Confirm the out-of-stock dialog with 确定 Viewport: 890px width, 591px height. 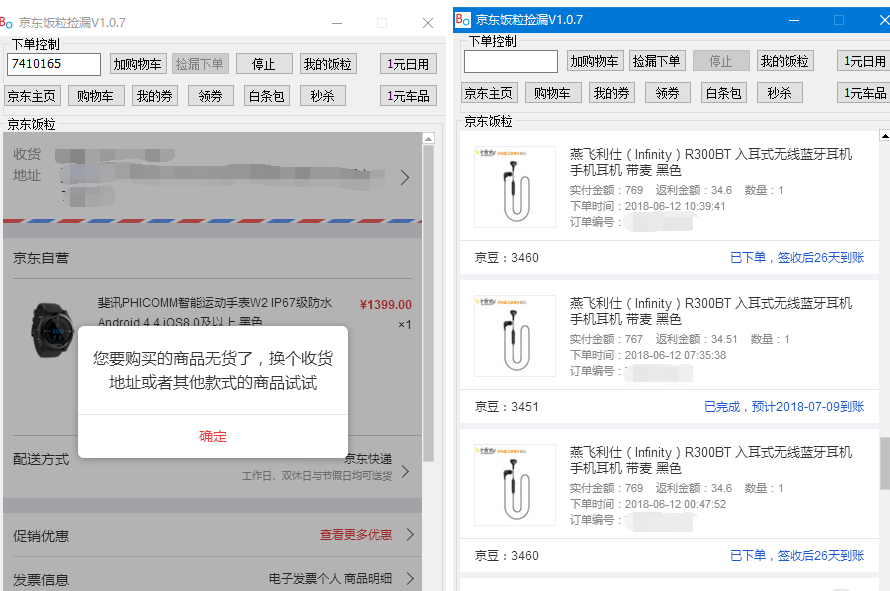[213, 436]
